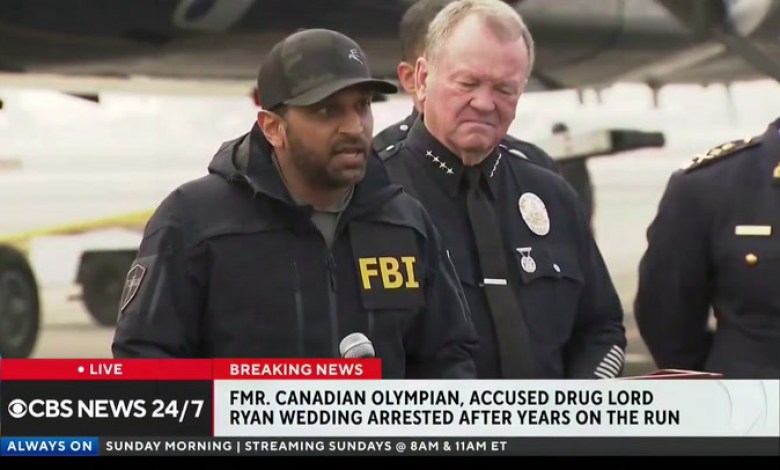This screenshot has height=470, width=780.
Task: Click the CBS eye logo
Action: point(17,408)
